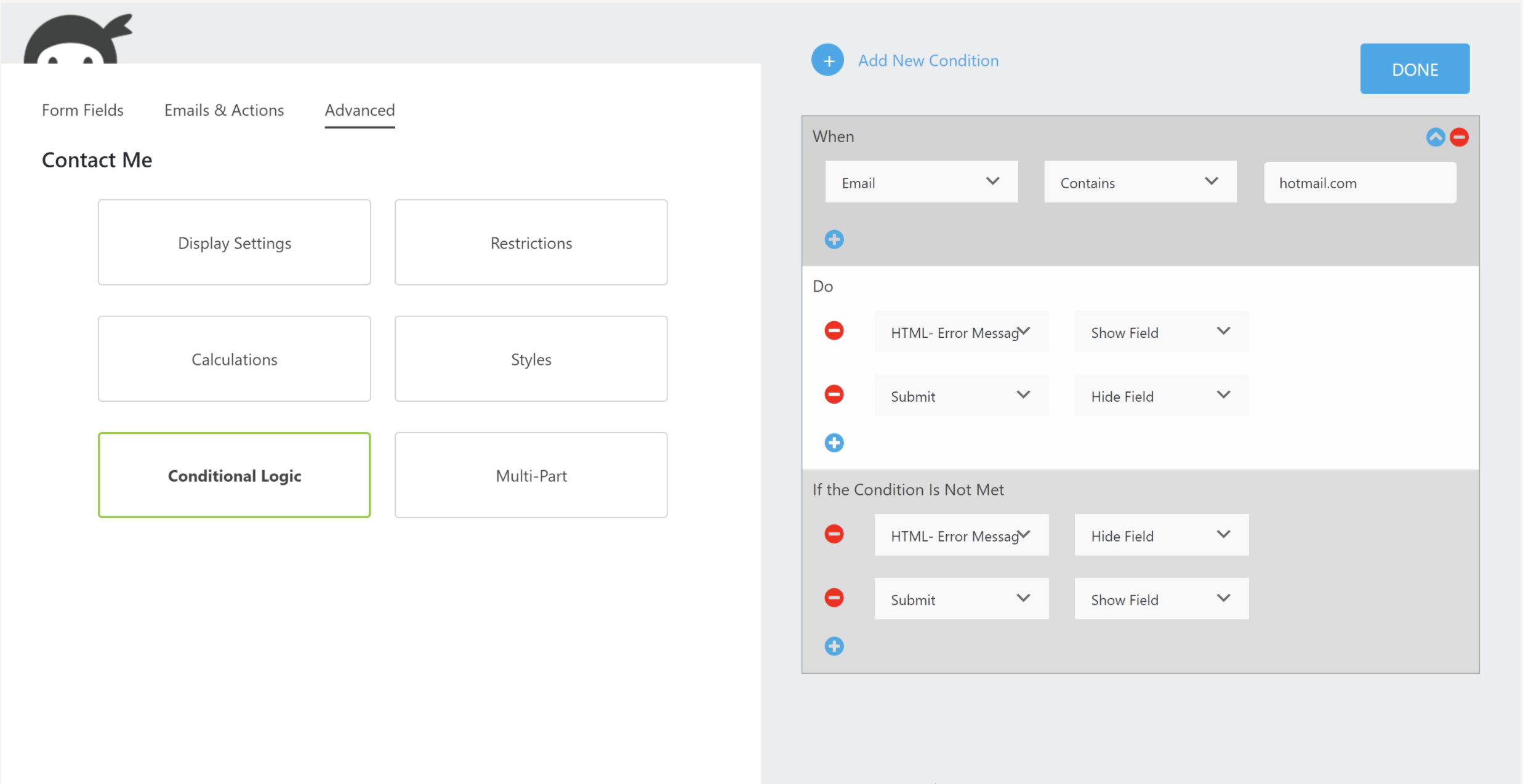Open Hide Field dropdown beside Submit under Do
This screenshot has width=1523, height=784.
click(1161, 396)
